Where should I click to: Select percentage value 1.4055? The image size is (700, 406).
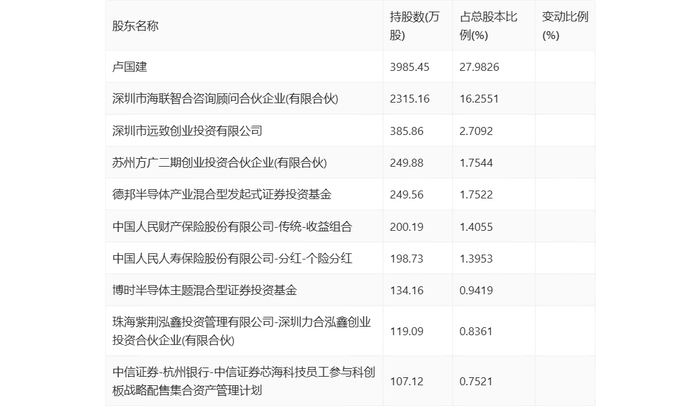pos(476,226)
